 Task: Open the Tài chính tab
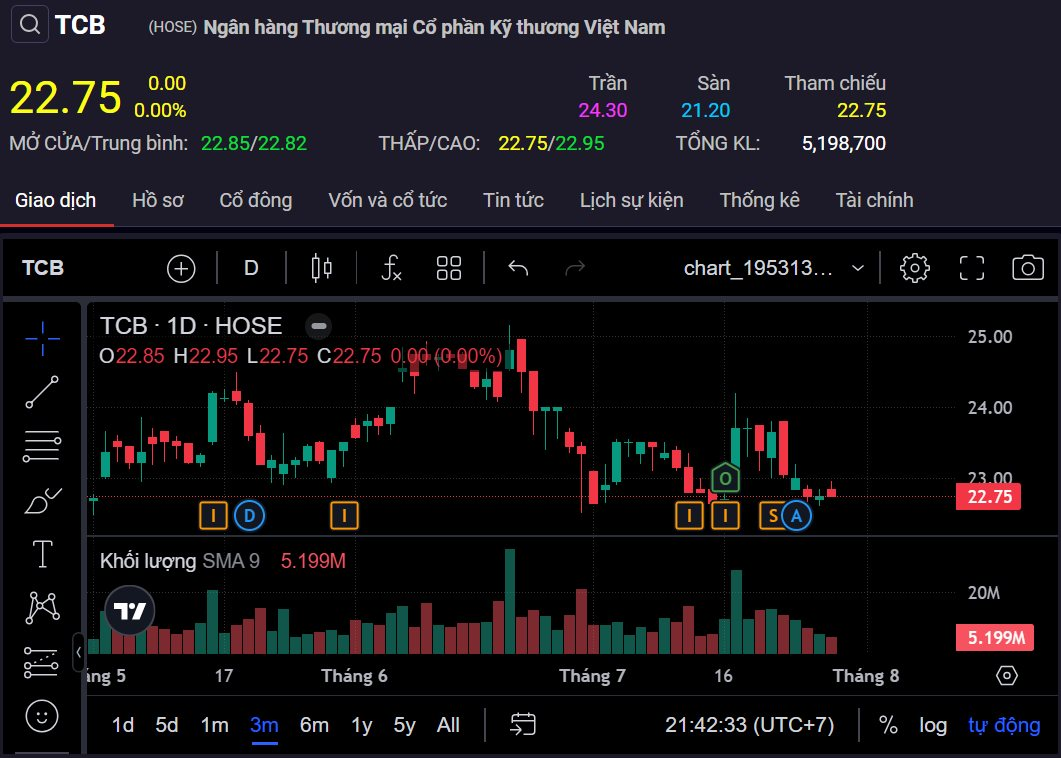point(874,200)
